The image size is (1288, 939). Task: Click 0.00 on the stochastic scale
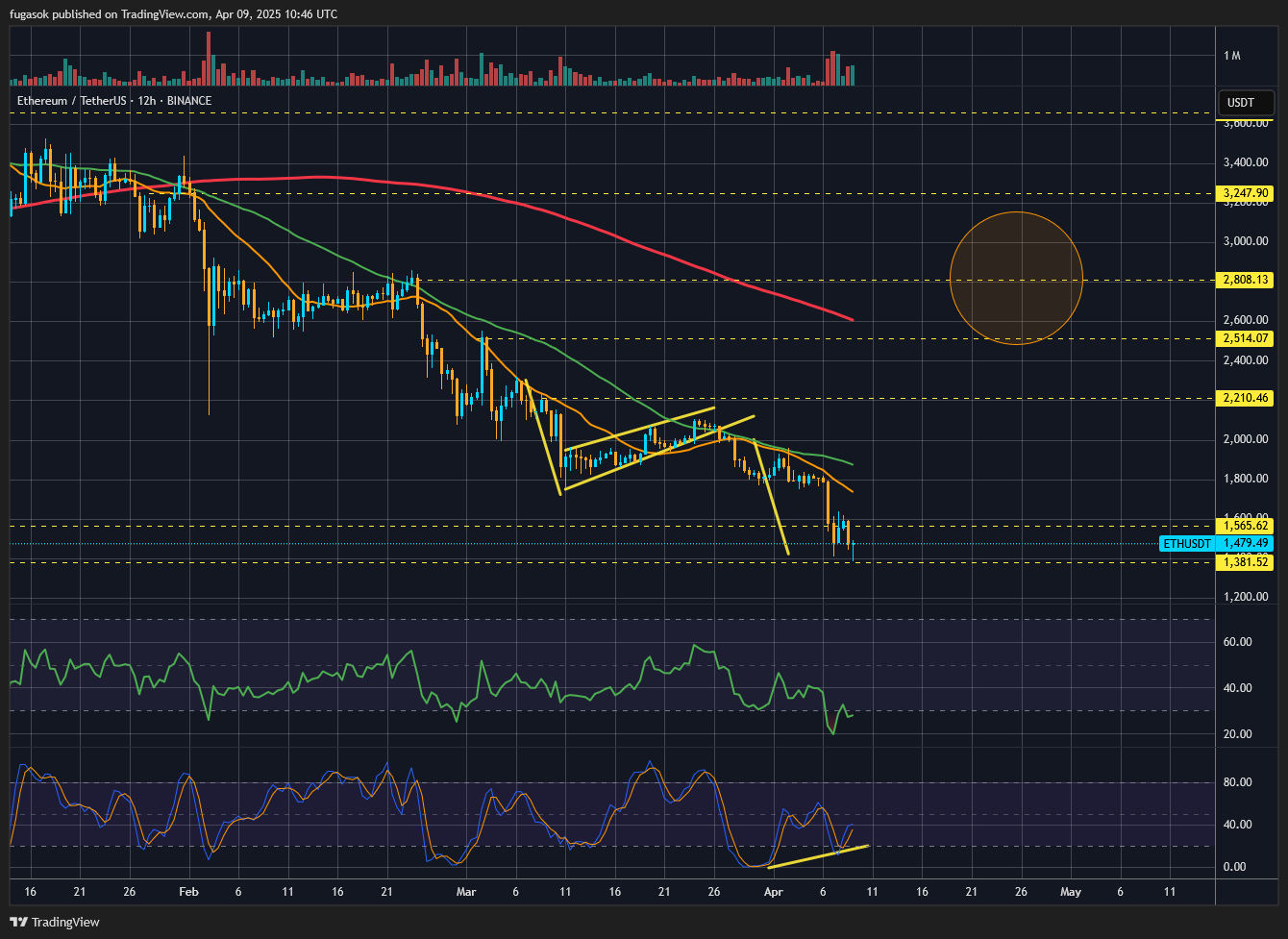coord(1233,867)
